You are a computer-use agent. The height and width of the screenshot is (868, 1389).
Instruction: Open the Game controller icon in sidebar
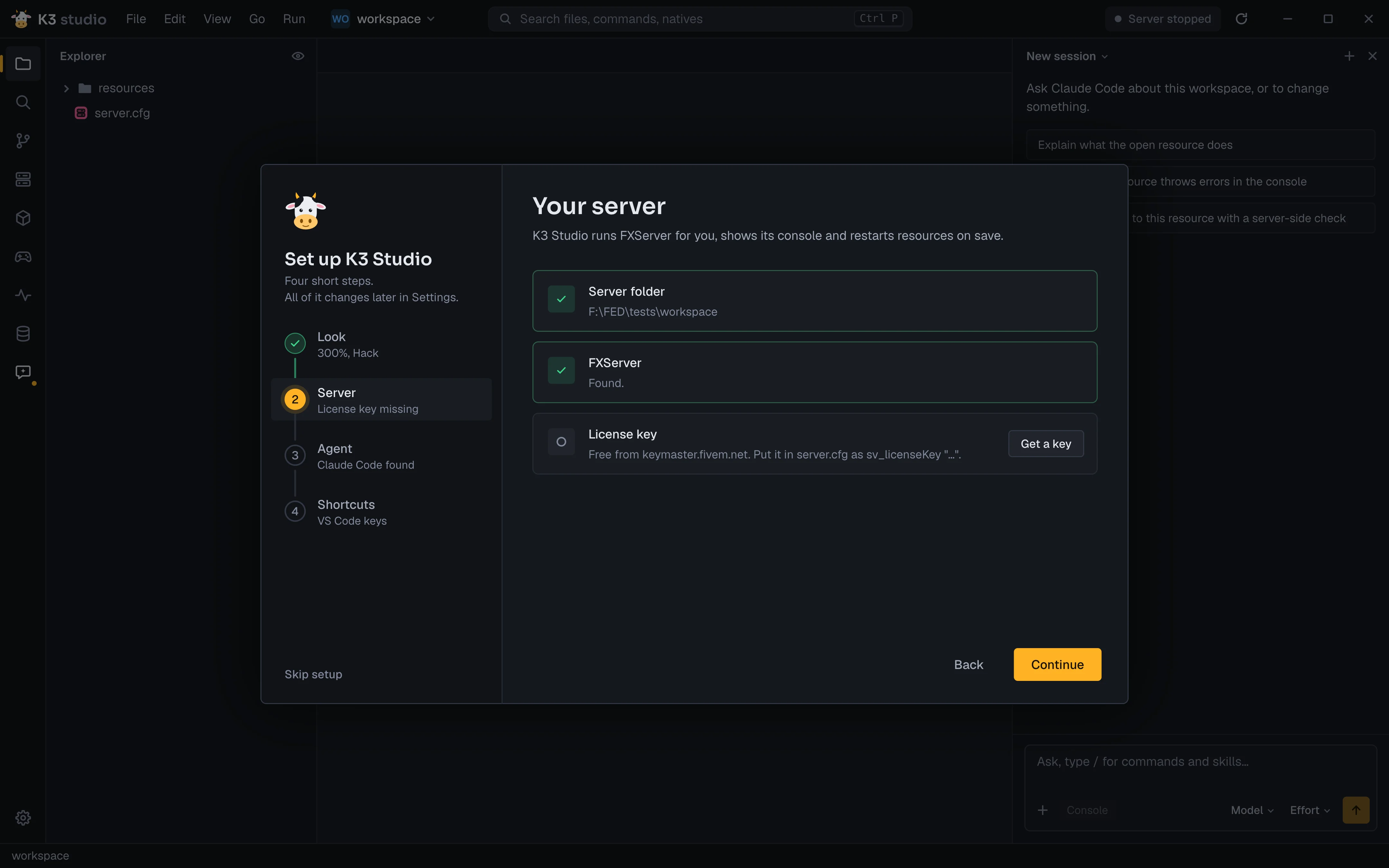(x=23, y=257)
